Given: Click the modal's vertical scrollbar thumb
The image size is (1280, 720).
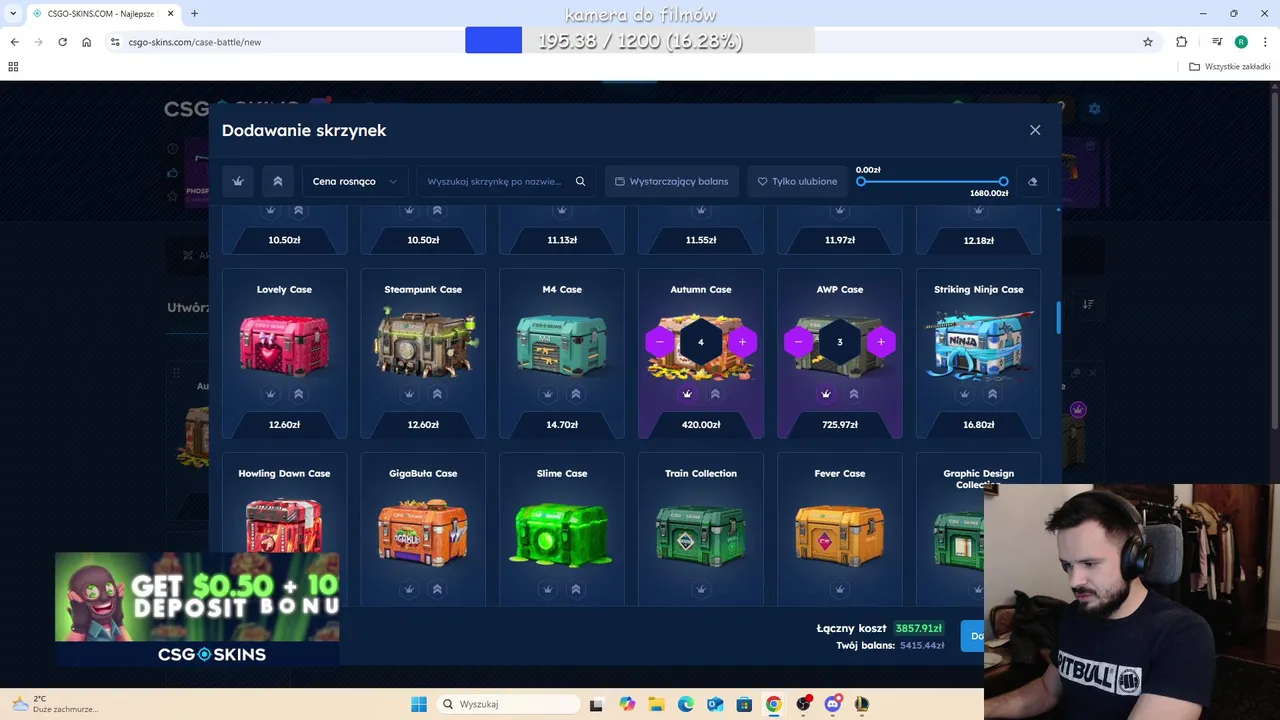Looking at the screenshot, I should point(1058,318).
